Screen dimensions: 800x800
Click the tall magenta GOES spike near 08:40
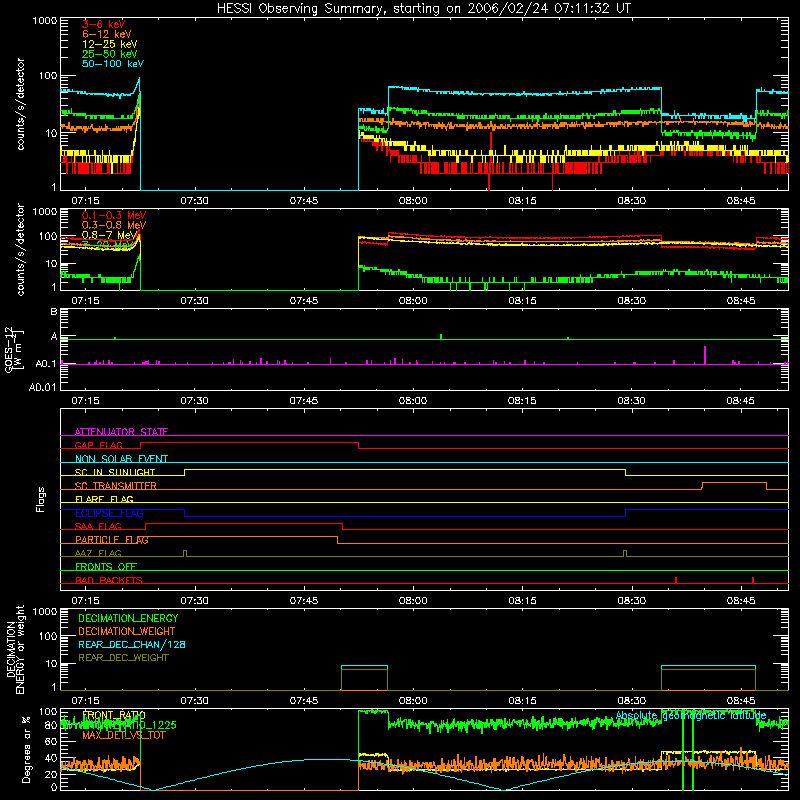[705, 355]
